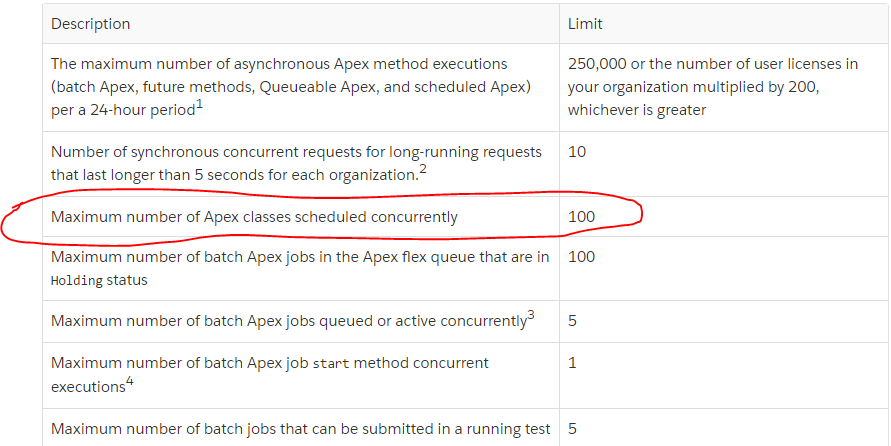Click the Apex flex queue description text
This screenshot has height=446, width=891.
pyautogui.click(x=300, y=257)
